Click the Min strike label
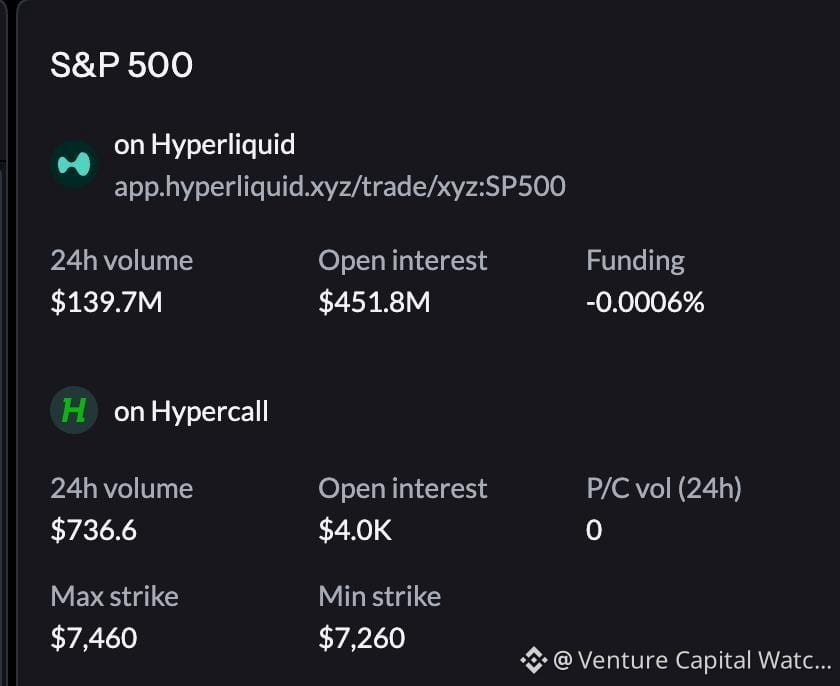840x686 pixels. click(x=379, y=596)
